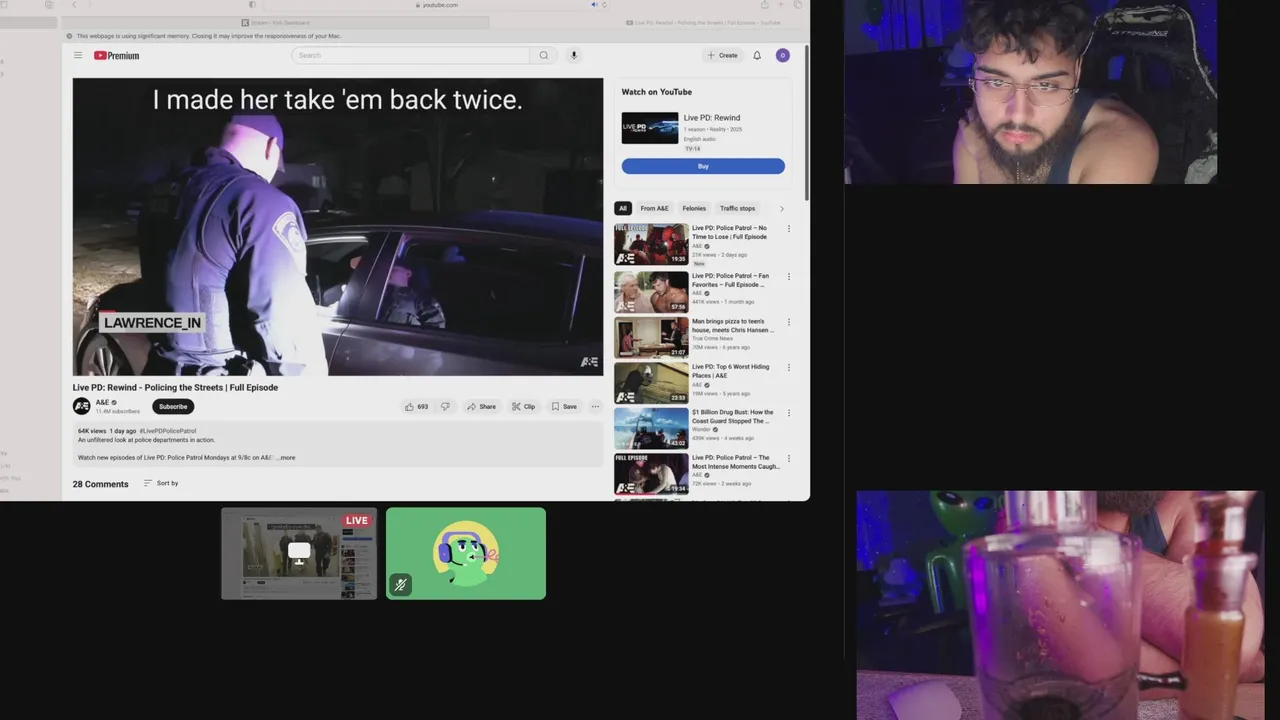Open more actions ellipsis beside Save
Image resolution: width=1280 pixels, height=720 pixels.
pyautogui.click(x=595, y=406)
